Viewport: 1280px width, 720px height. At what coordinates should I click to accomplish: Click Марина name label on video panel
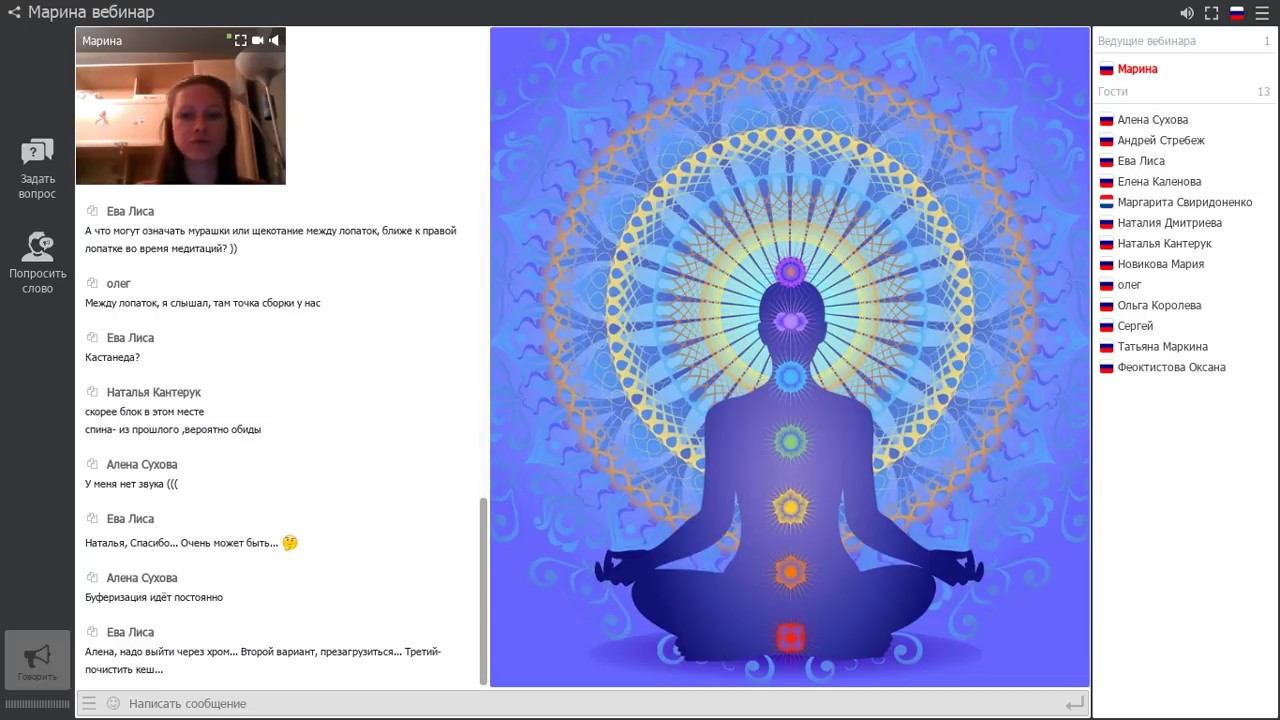(102, 41)
